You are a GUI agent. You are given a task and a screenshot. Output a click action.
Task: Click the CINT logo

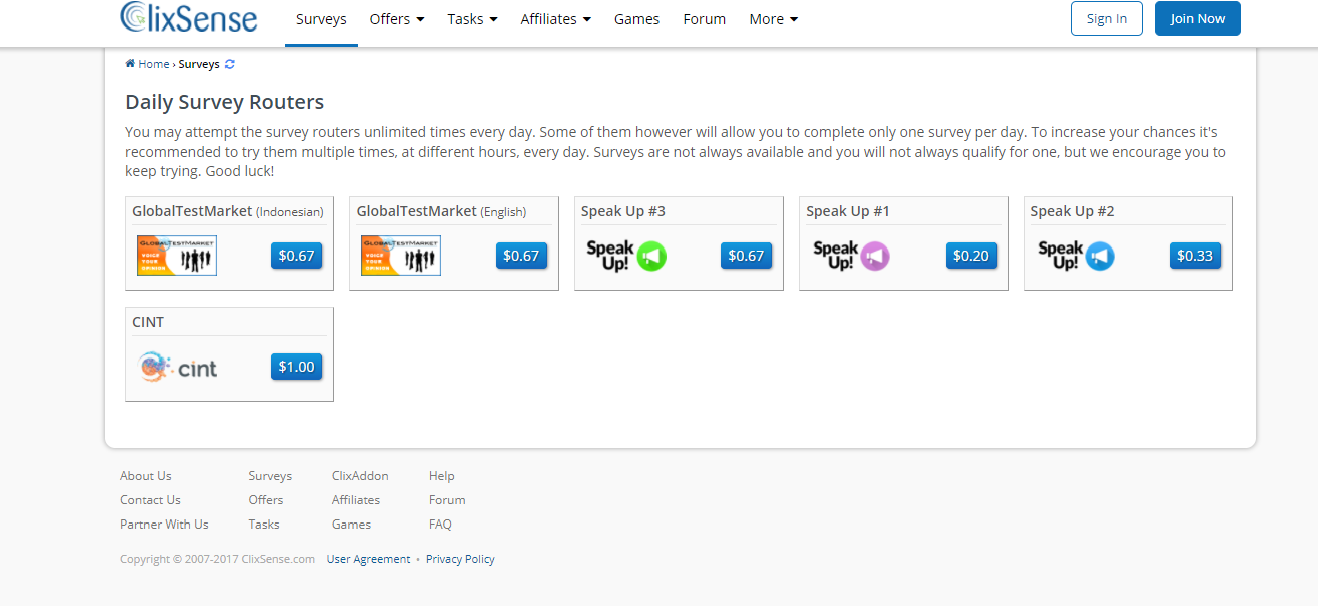pos(178,367)
